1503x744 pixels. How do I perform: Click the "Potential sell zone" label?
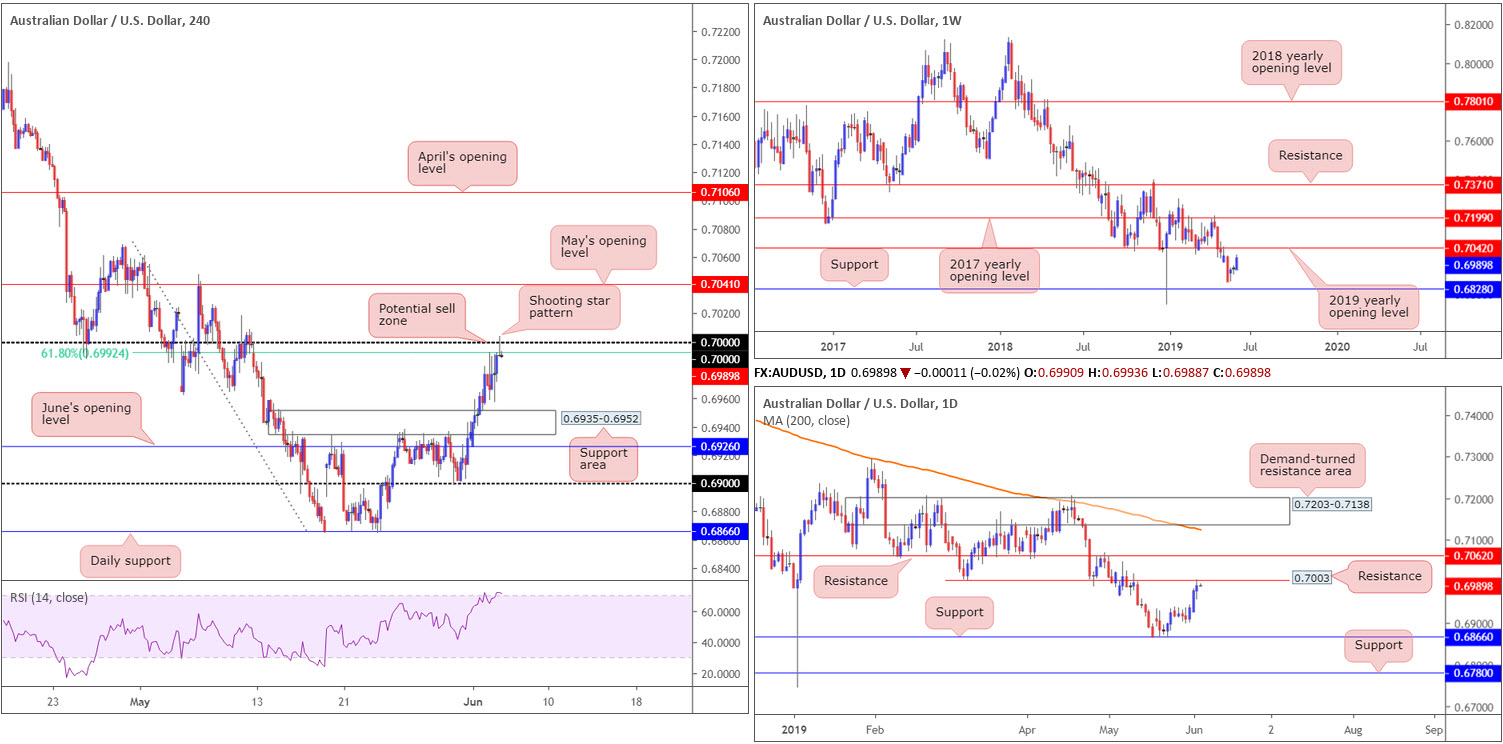[x=418, y=314]
